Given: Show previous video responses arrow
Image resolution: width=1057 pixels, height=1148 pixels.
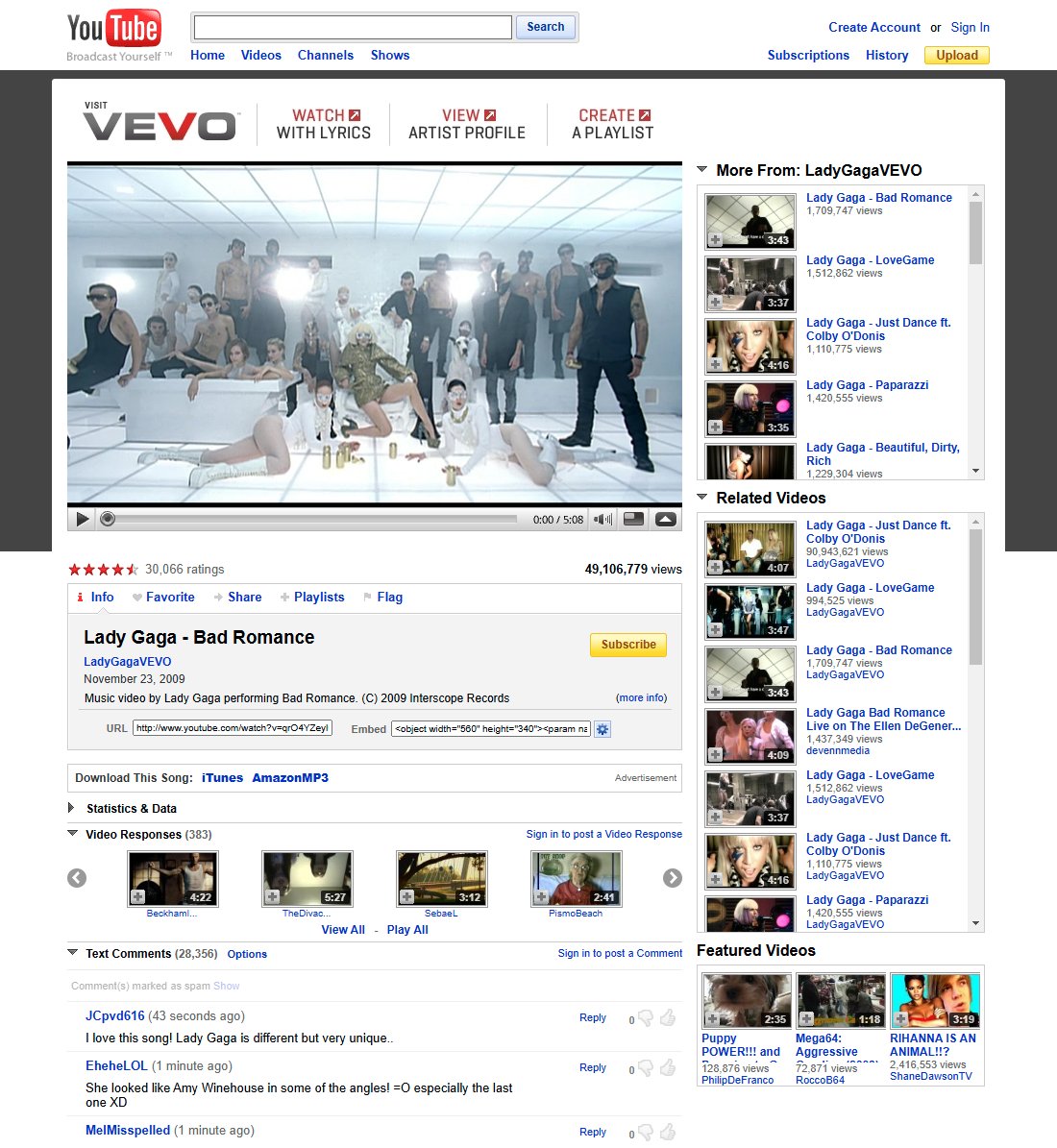Looking at the screenshot, I should point(77,878).
